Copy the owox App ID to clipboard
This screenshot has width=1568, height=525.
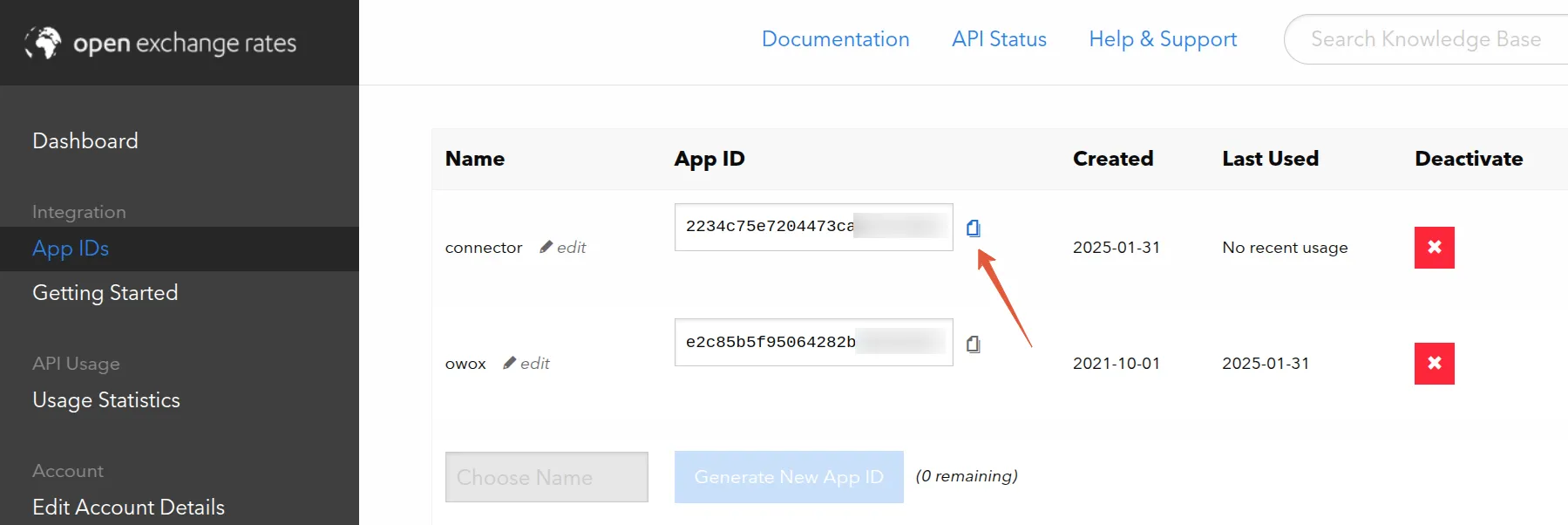point(974,344)
